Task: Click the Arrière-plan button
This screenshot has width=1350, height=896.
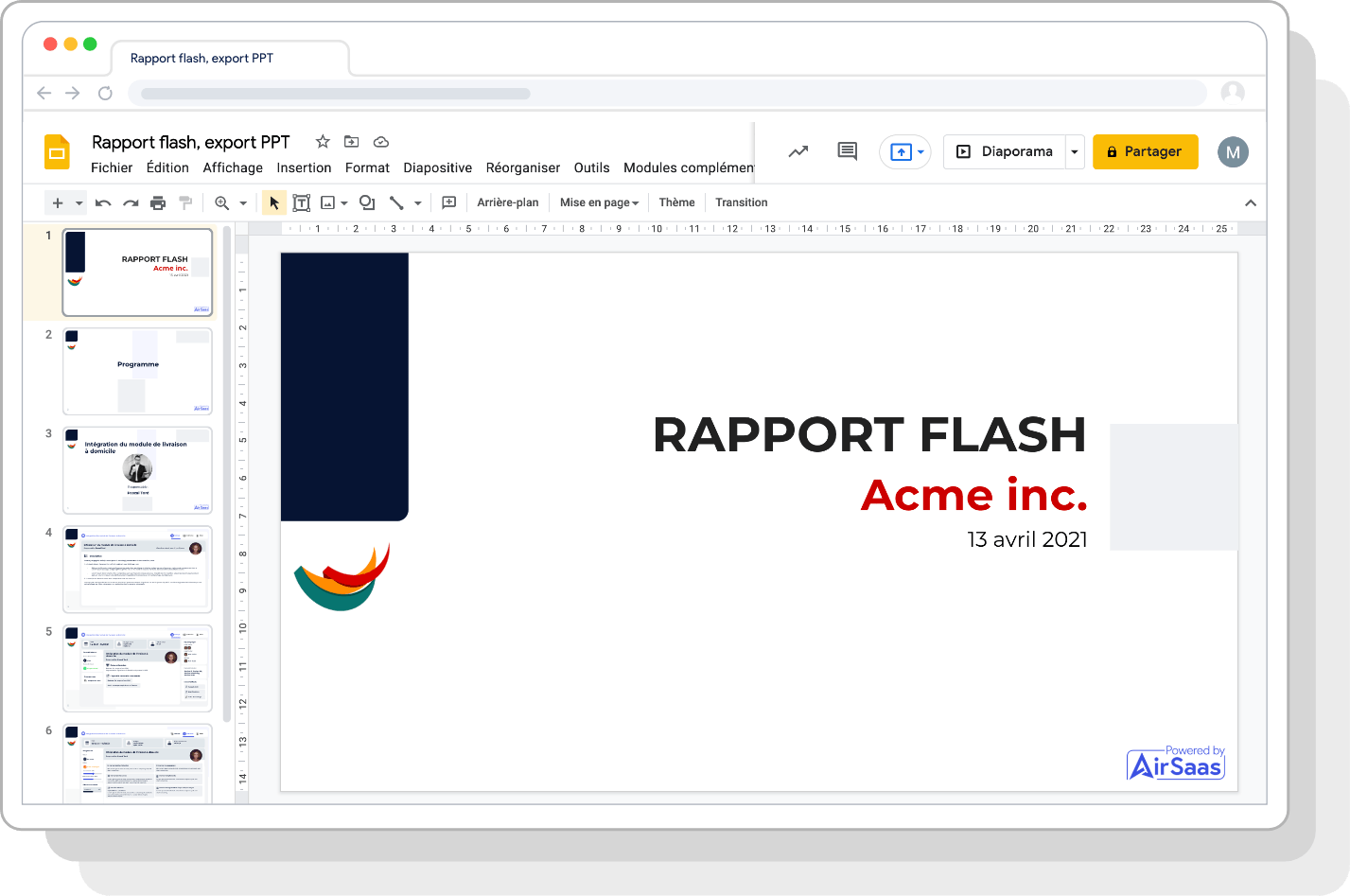Action: (x=508, y=202)
